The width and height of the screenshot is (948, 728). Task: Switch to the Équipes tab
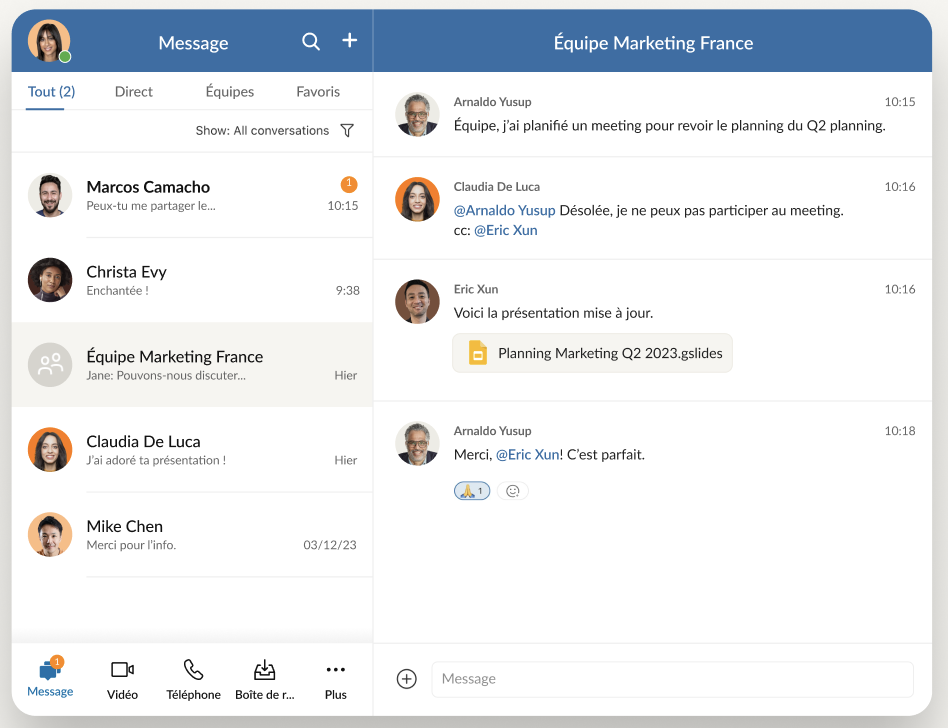tap(229, 92)
